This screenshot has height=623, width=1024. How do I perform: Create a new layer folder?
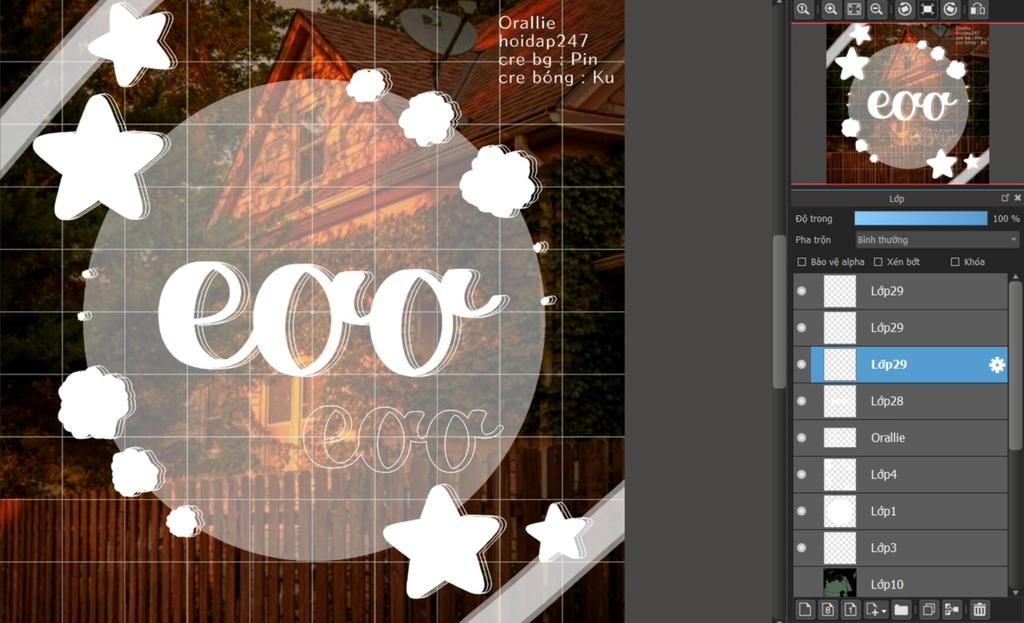(901, 610)
